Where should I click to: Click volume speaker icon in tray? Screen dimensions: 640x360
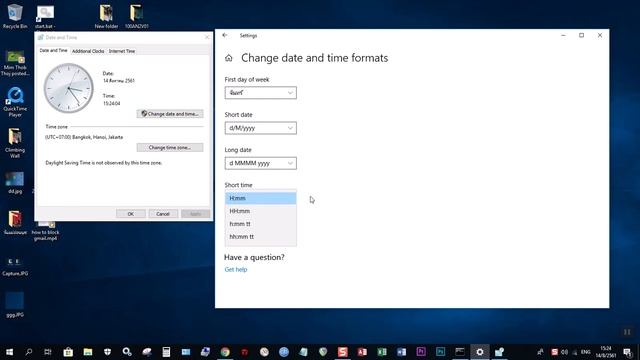[564, 352]
